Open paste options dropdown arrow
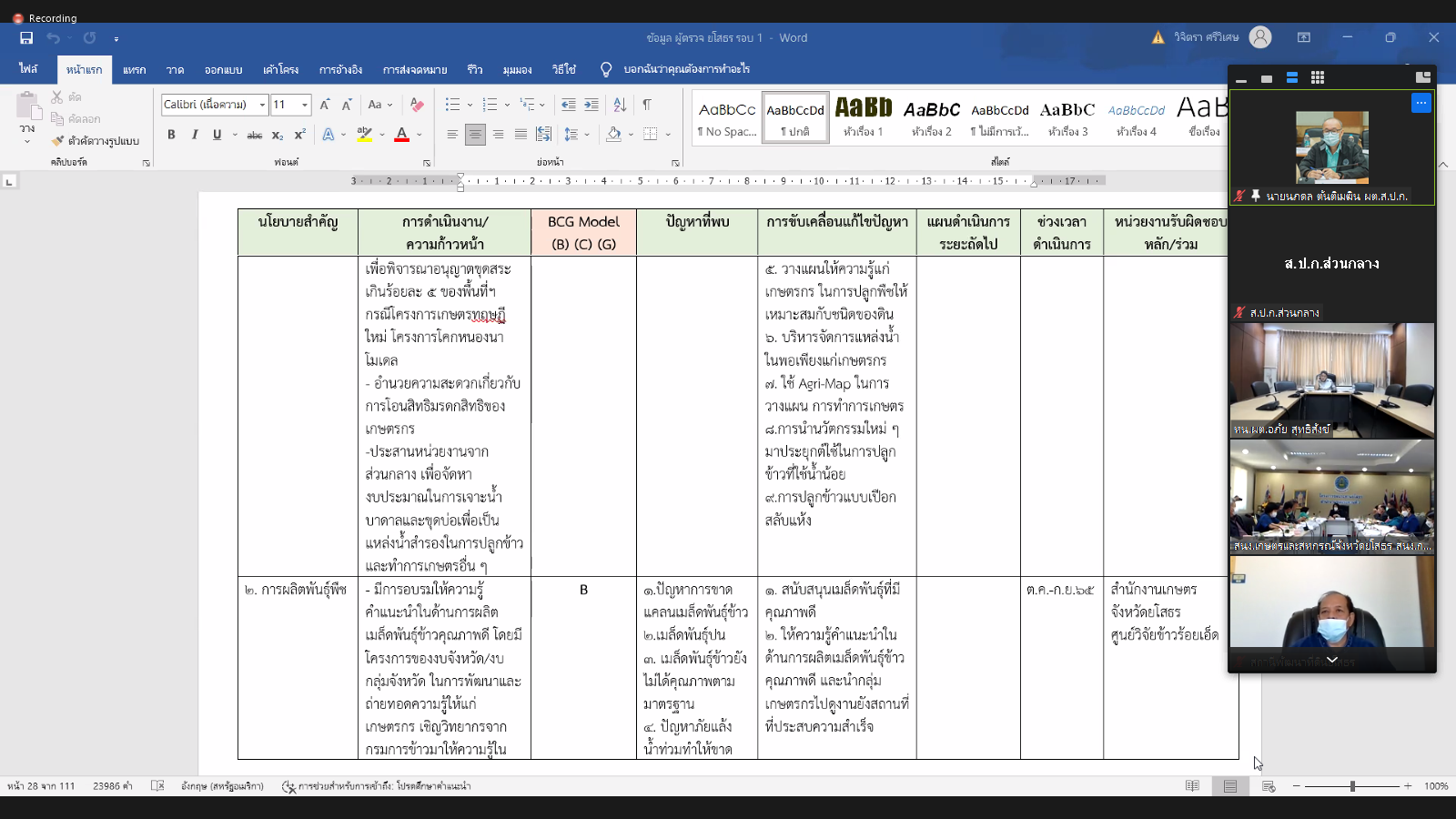 (27, 142)
